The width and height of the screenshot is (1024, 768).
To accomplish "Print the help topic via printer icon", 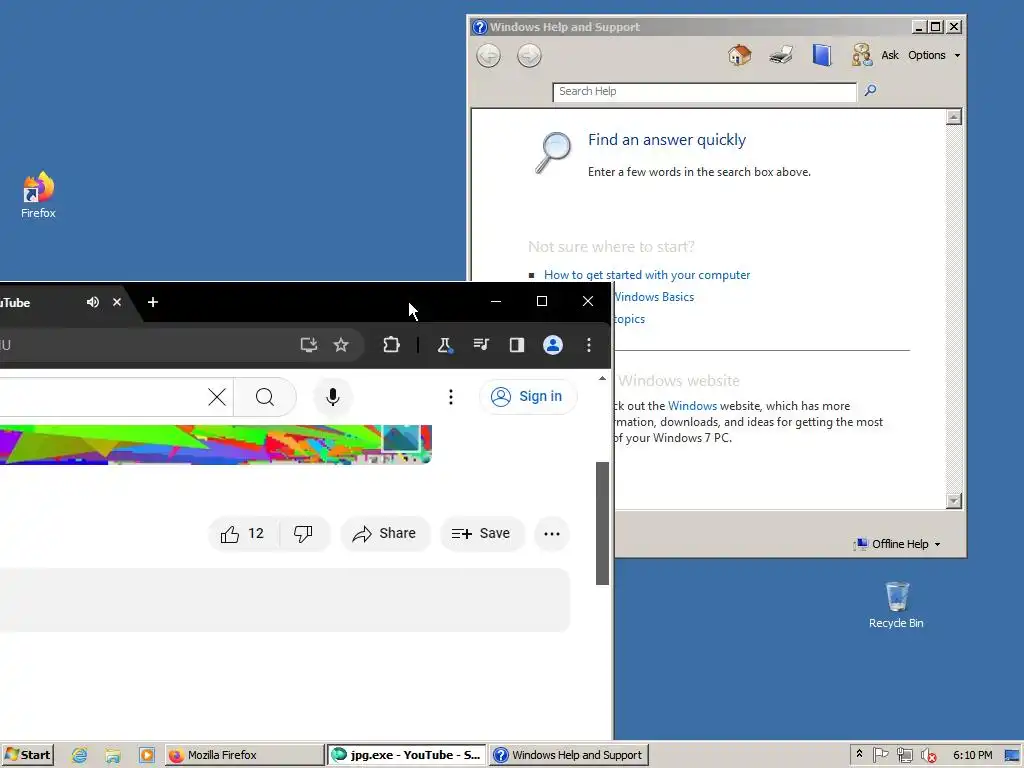I will pos(781,55).
